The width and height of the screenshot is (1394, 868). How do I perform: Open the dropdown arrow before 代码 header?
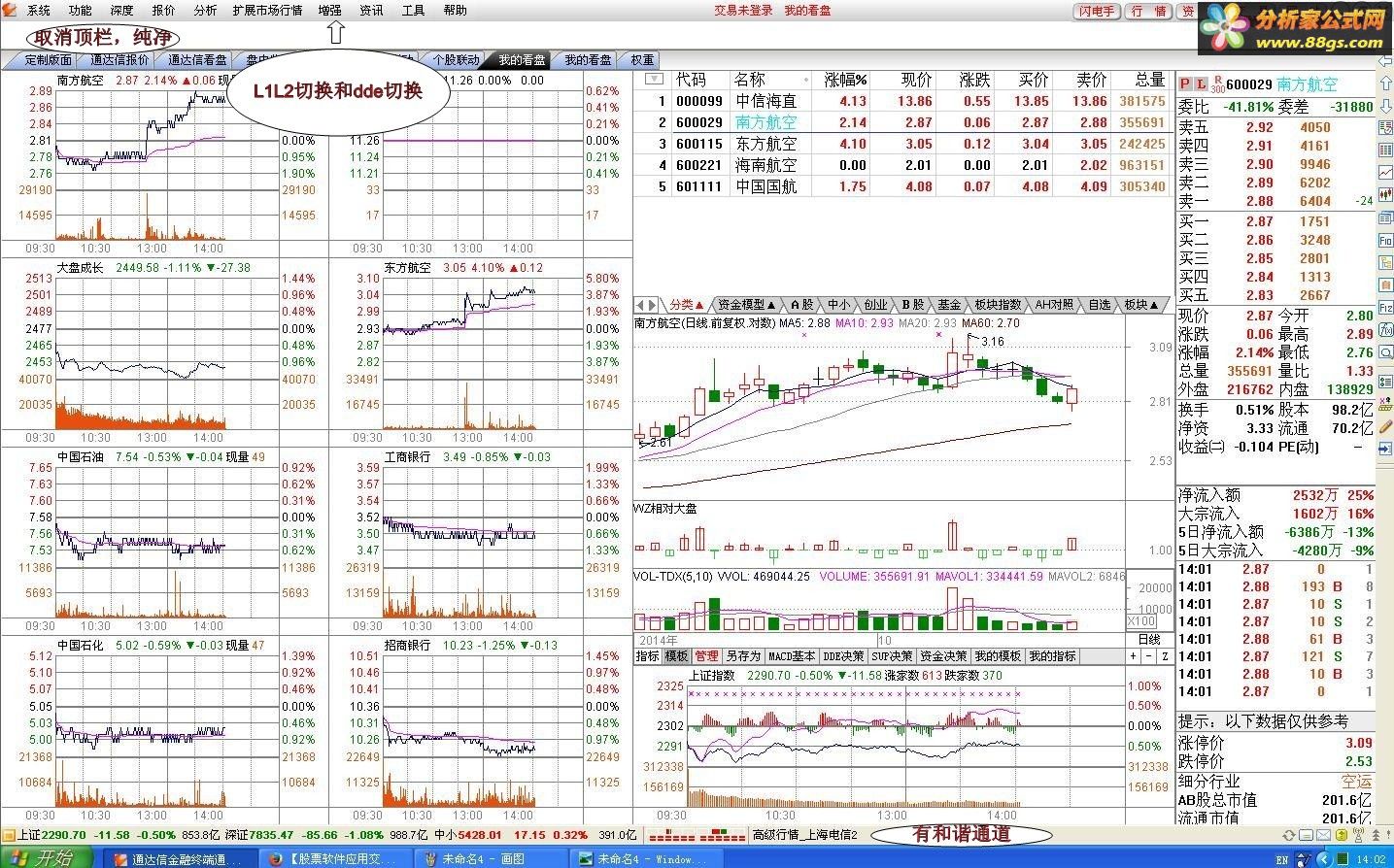click(654, 80)
